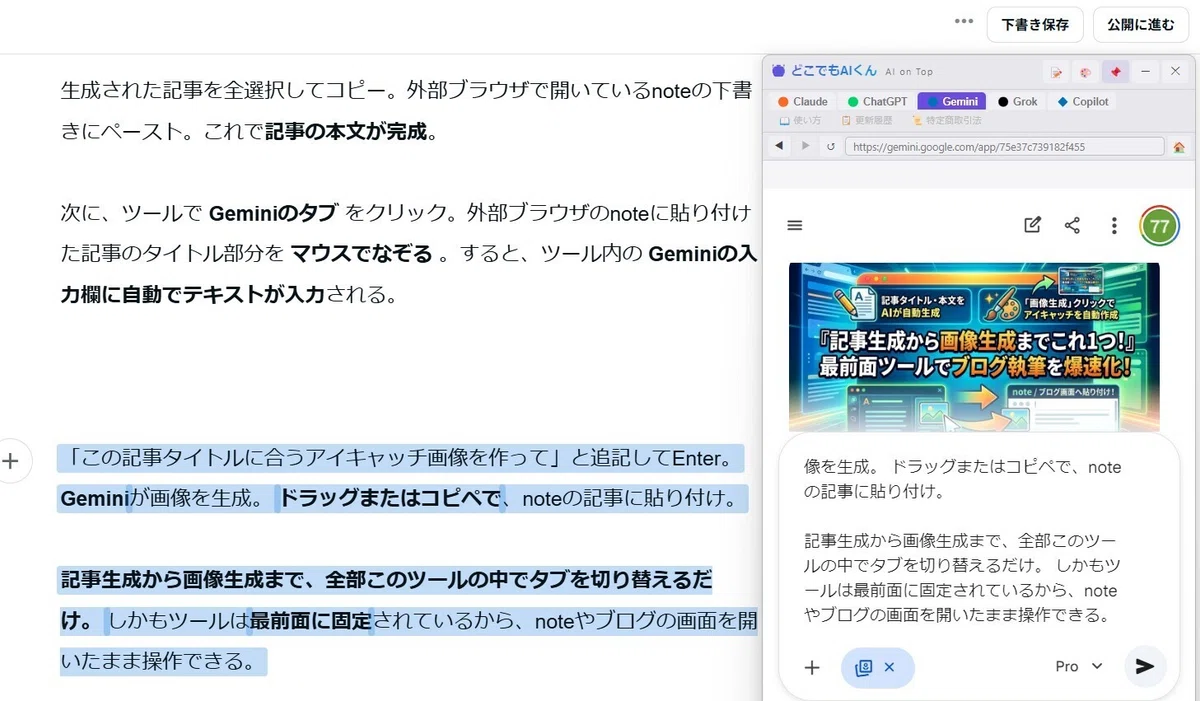Click the plus insert button beside the paragraph
This screenshot has height=701, width=1200.
(10, 461)
